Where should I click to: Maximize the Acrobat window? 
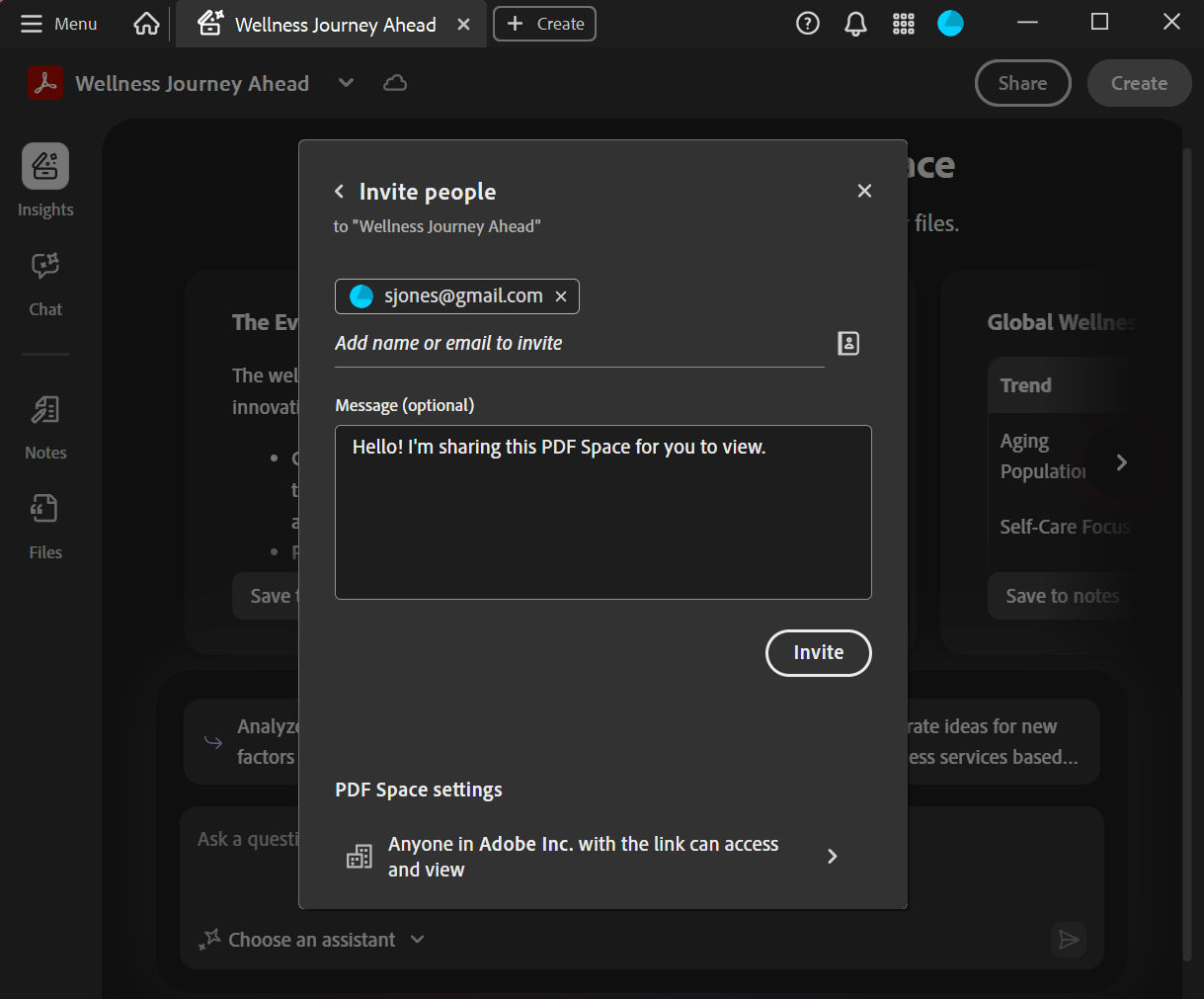click(x=1099, y=22)
